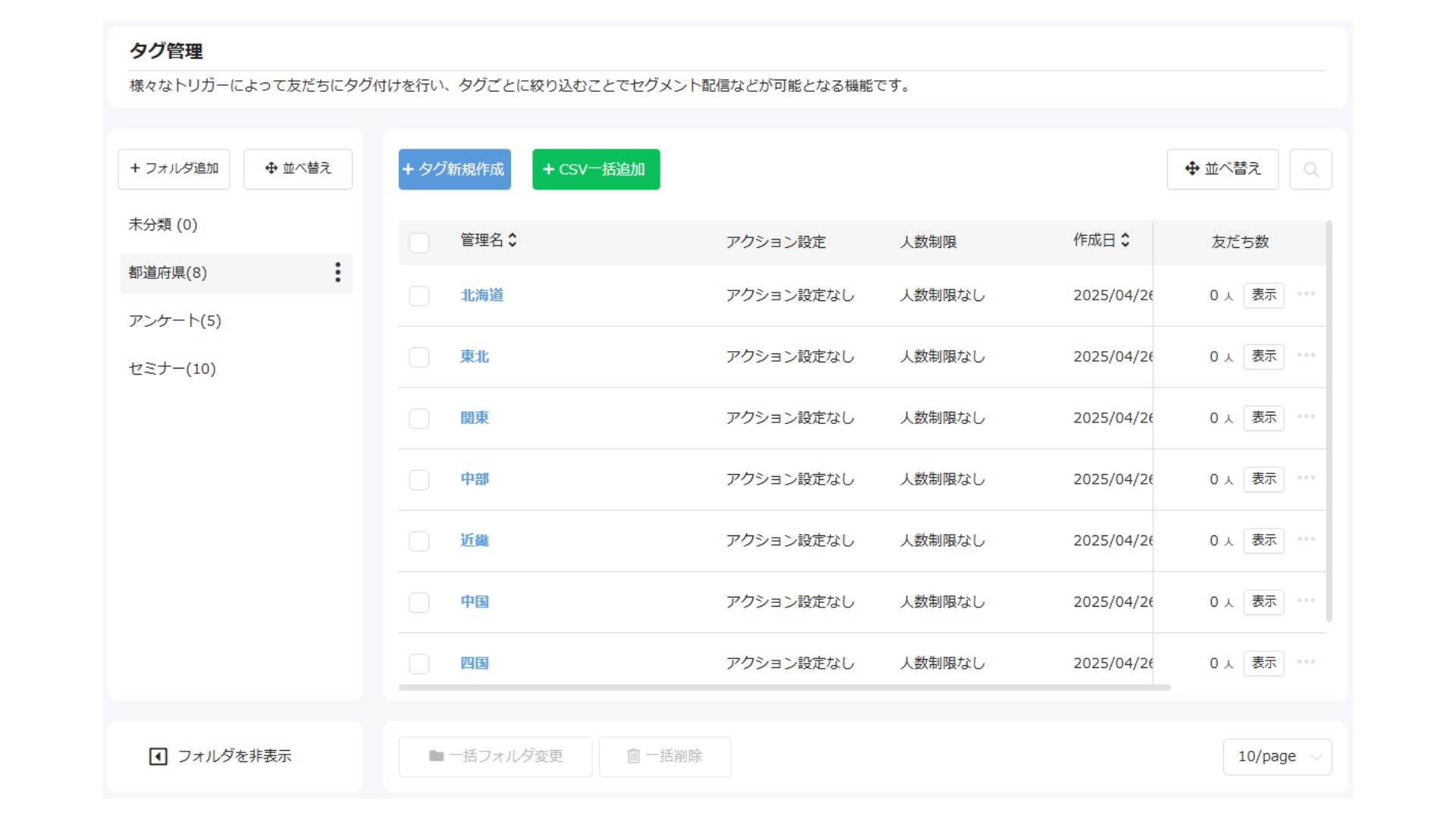Sort by the 管理名 column arrows
The width and height of the screenshot is (1456, 819).
tap(513, 240)
